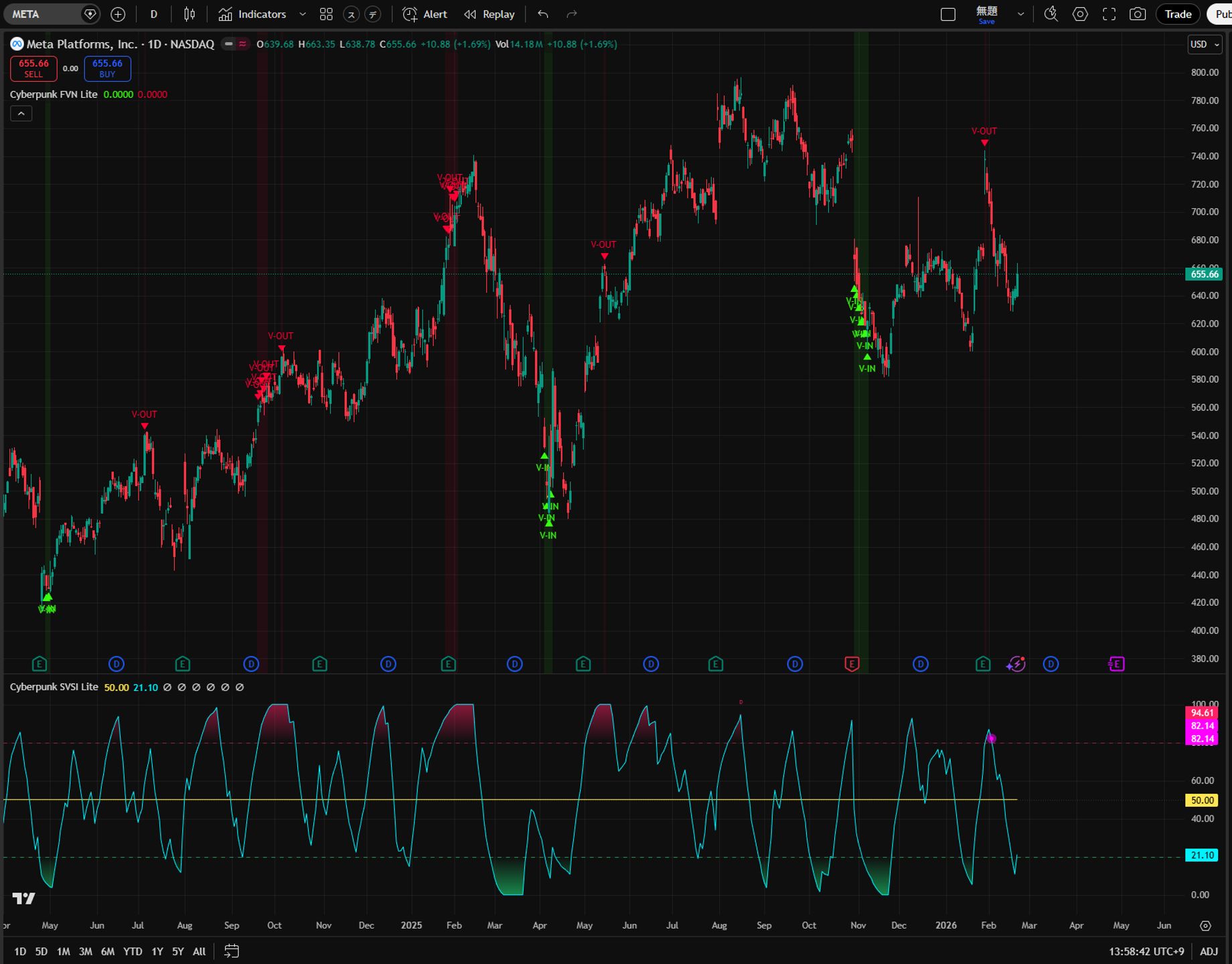
Task: Create a new Alert
Action: coord(425,14)
